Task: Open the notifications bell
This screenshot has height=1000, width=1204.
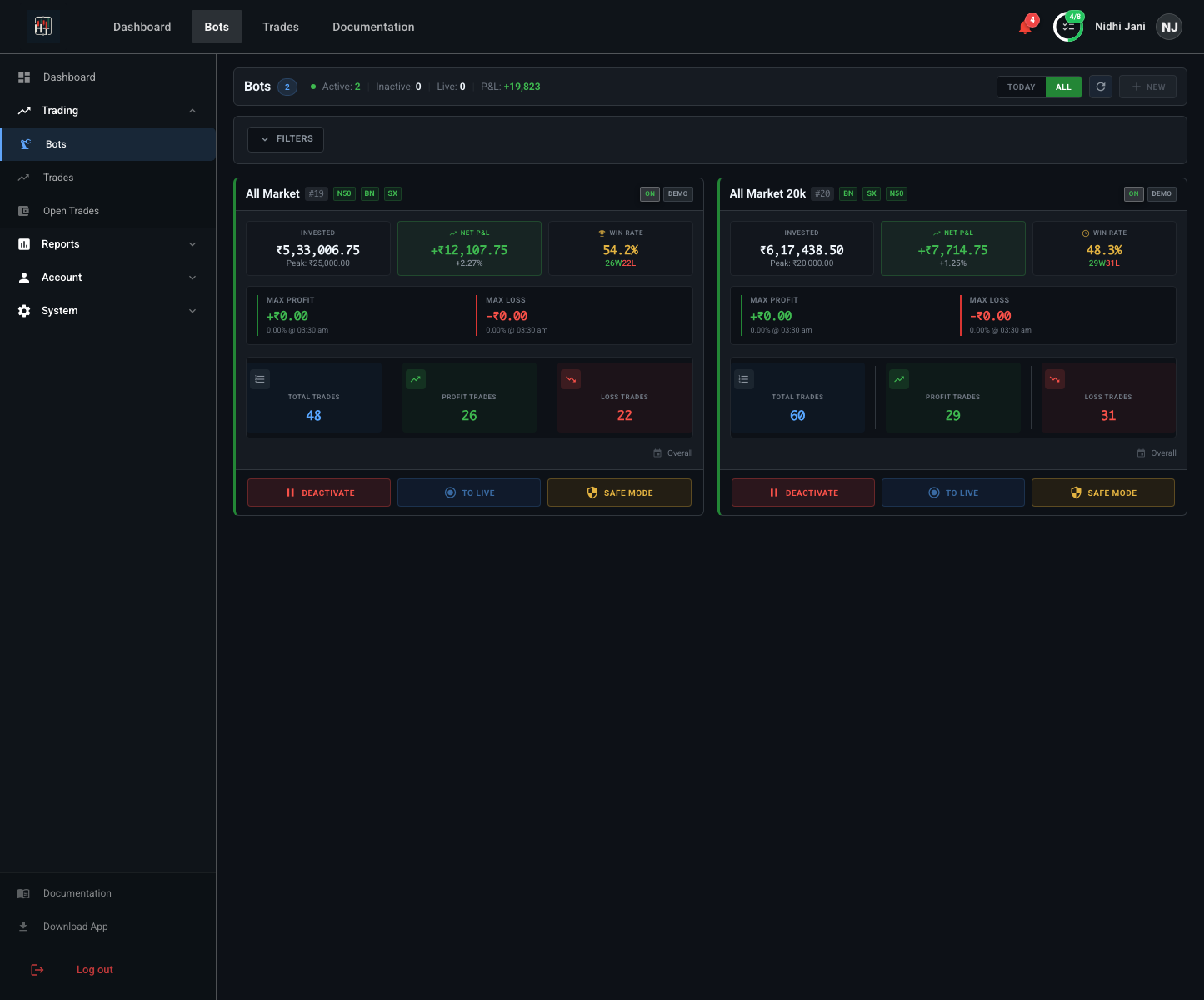Action: click(x=1026, y=27)
